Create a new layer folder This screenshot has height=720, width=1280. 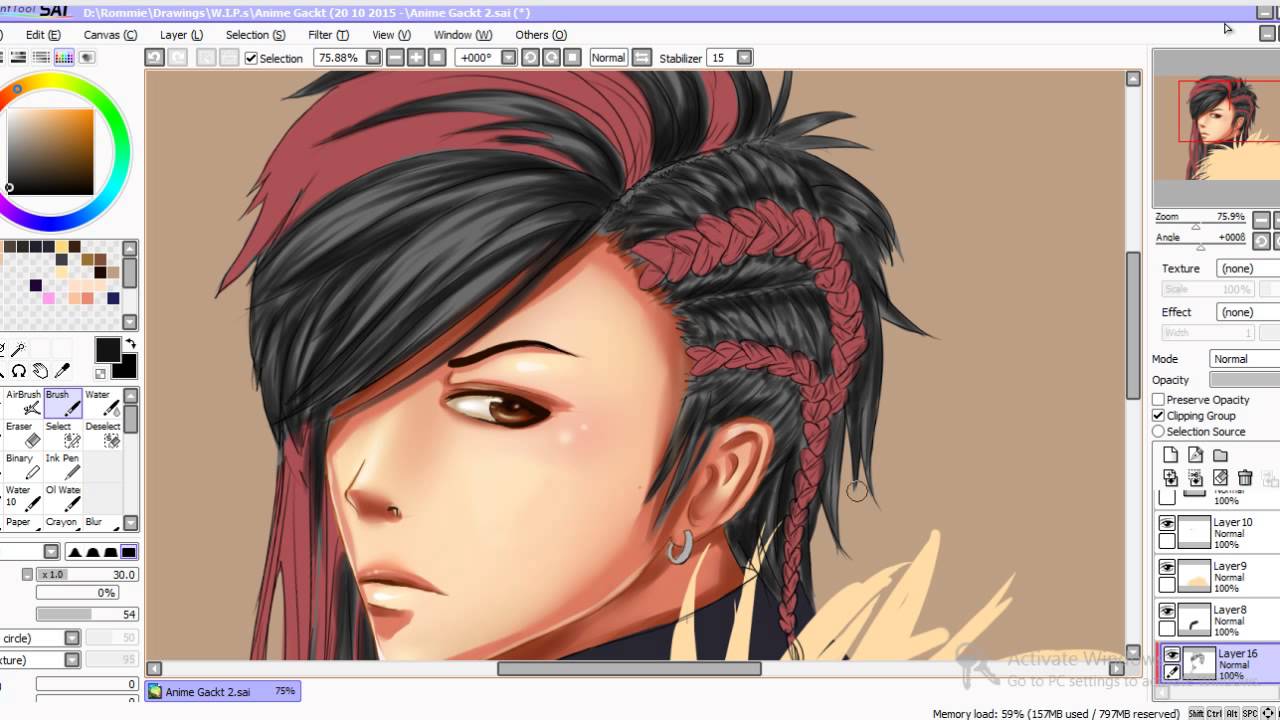pos(1220,455)
